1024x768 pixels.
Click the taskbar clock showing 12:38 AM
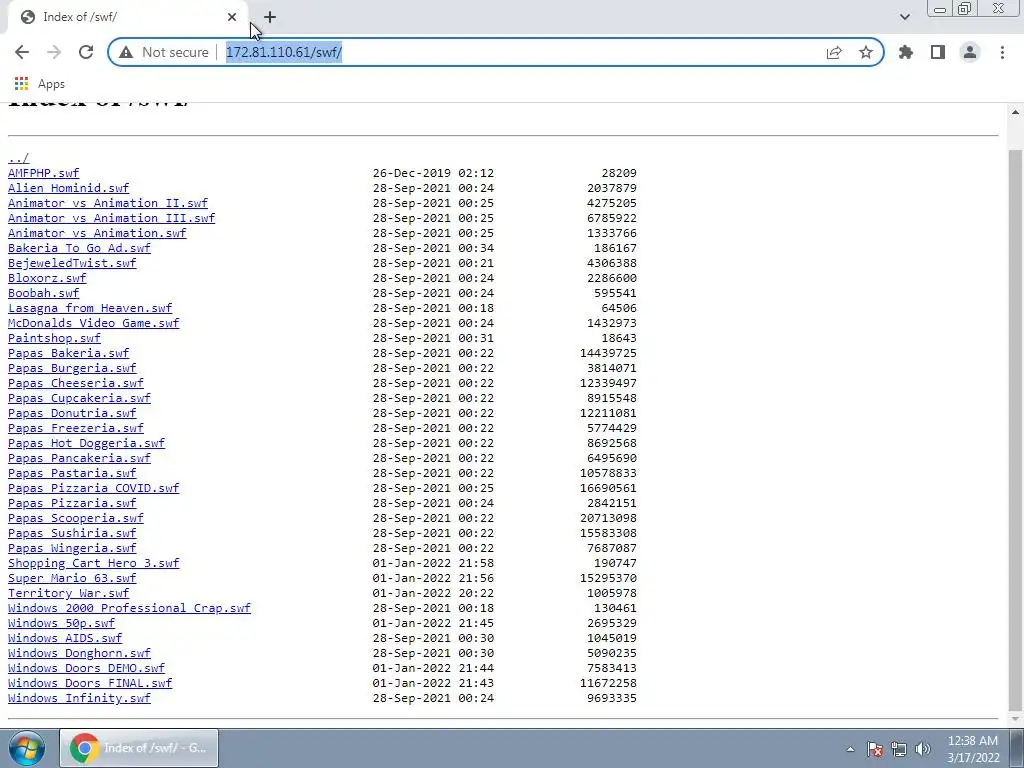(972, 748)
